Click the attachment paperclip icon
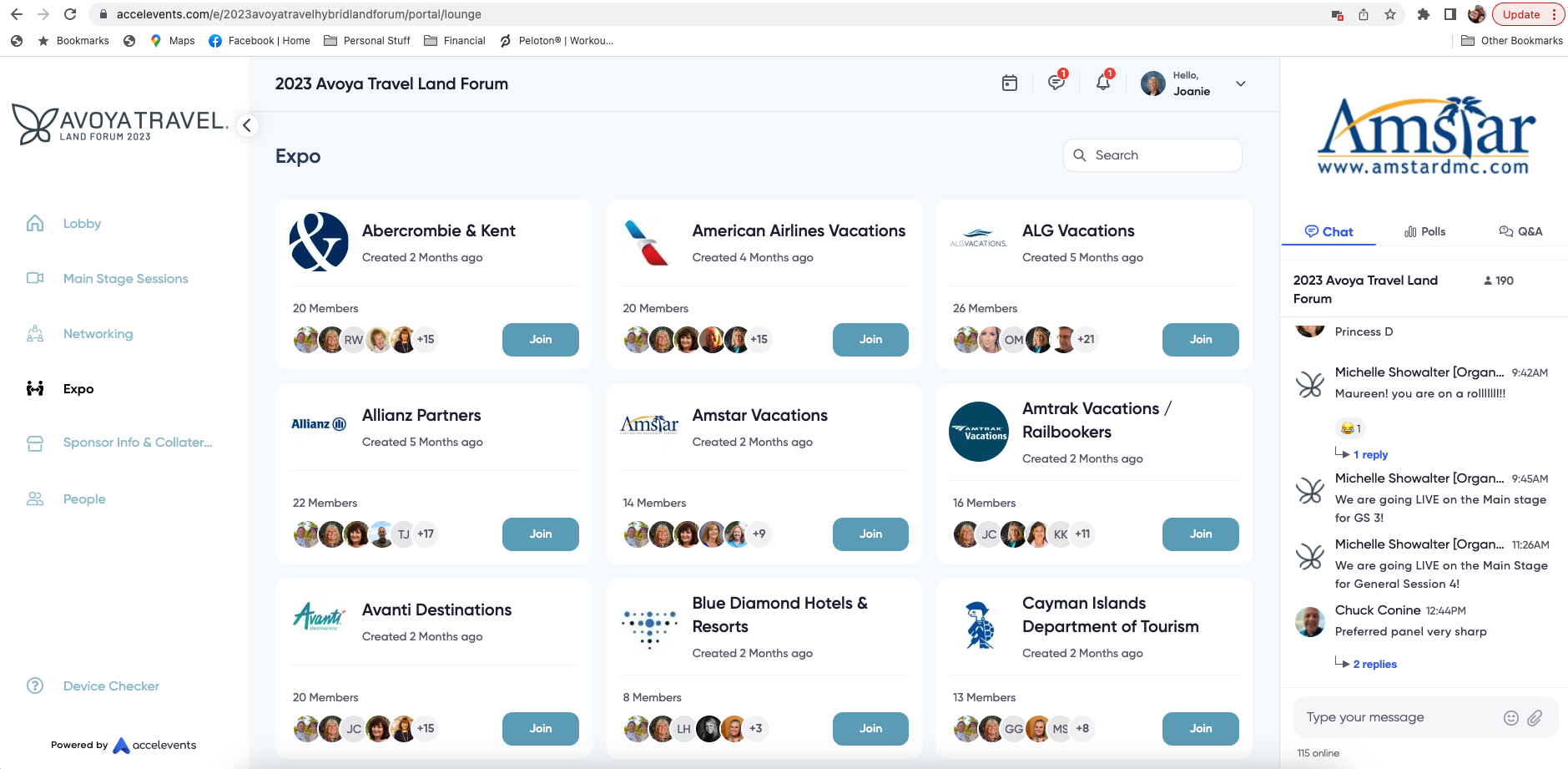Viewport: 1568px width, 769px height. [1535, 718]
